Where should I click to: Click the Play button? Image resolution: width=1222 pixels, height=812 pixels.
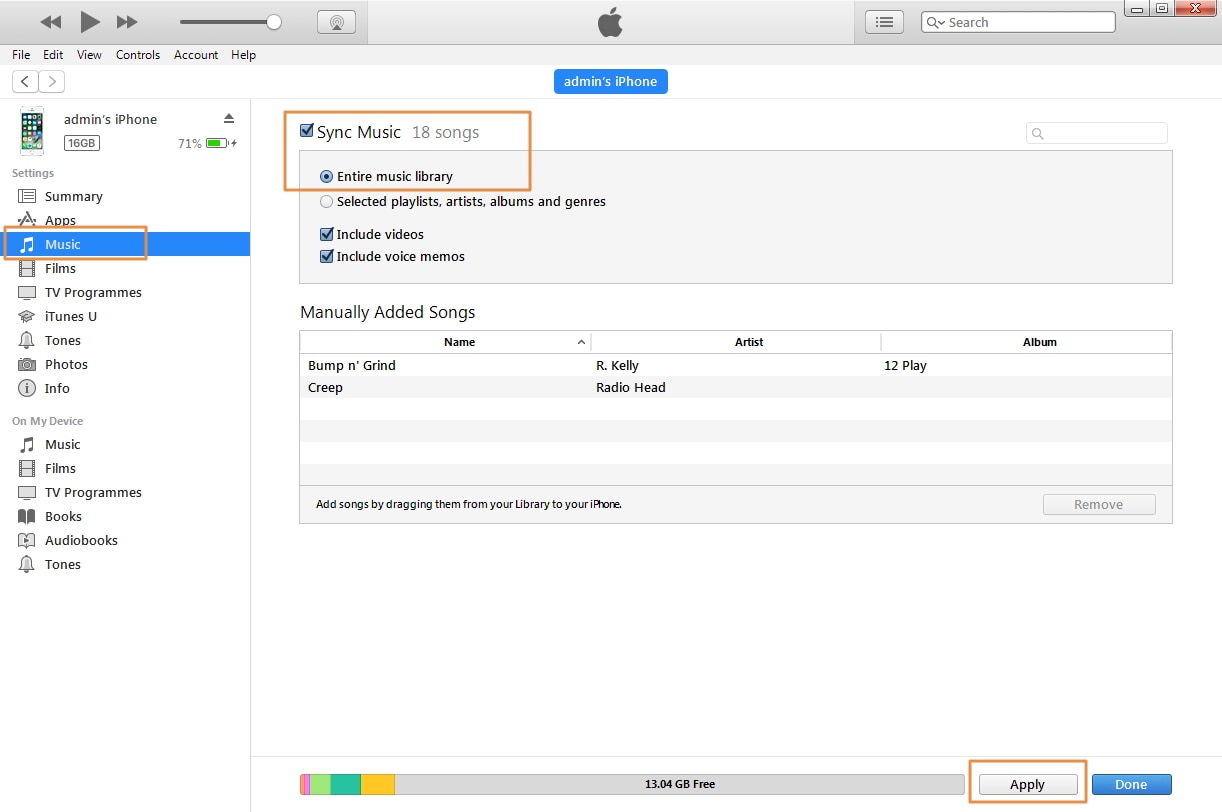click(90, 21)
